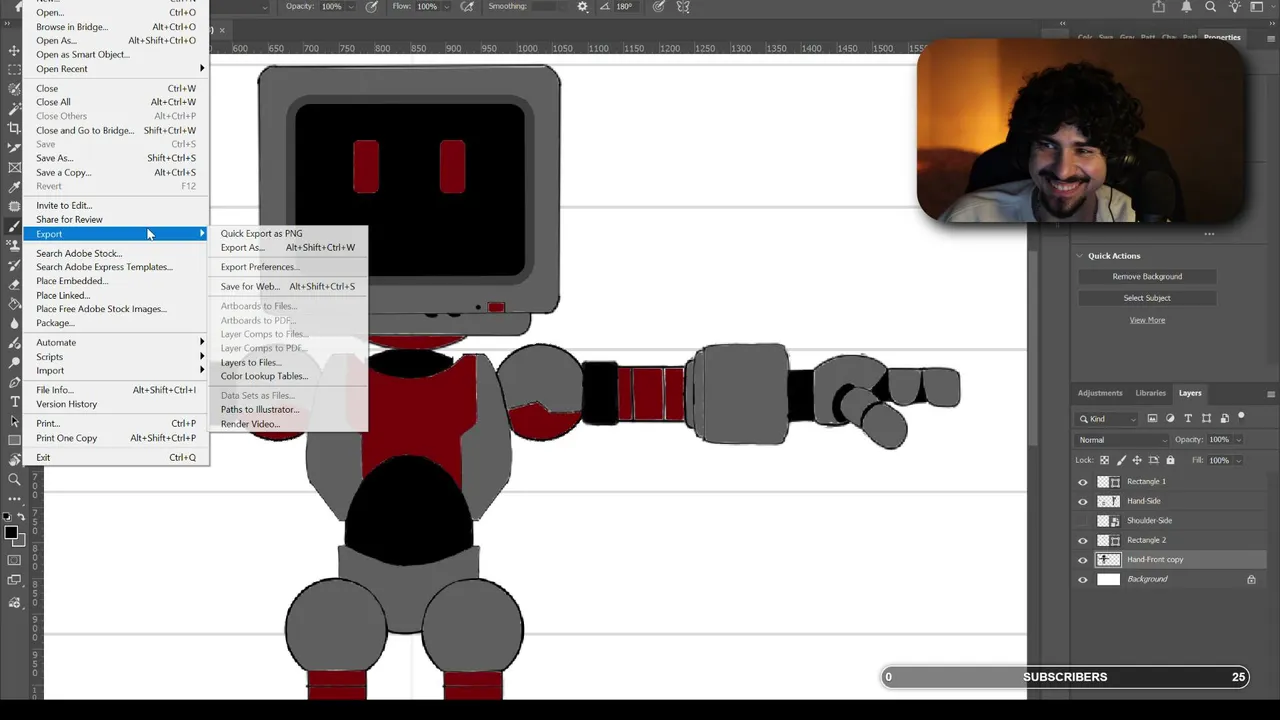Select the Zoom magnifier tool
Viewport: 1280px width, 720px height.
click(14, 479)
